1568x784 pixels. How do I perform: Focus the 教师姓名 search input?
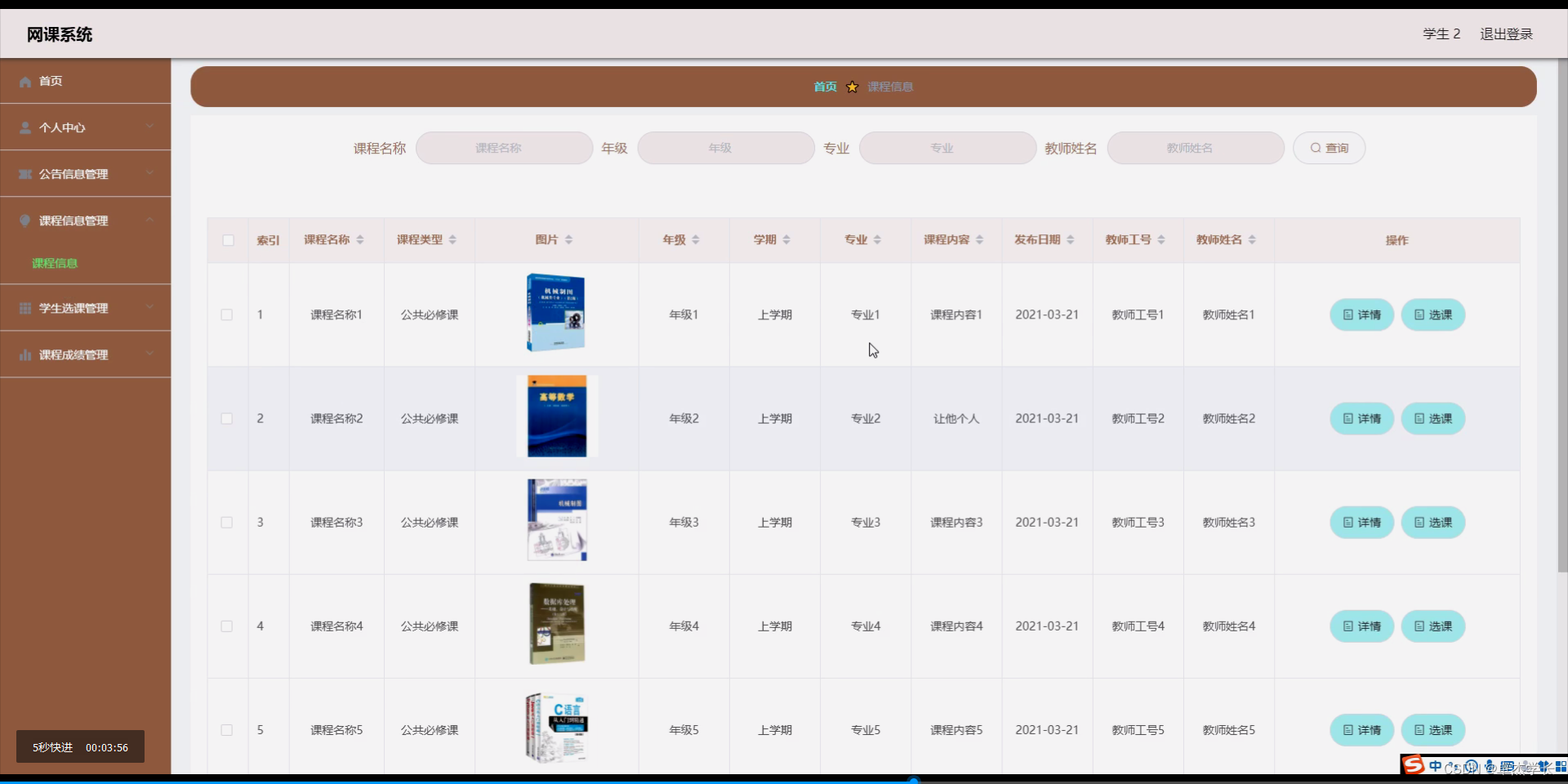(x=1196, y=148)
